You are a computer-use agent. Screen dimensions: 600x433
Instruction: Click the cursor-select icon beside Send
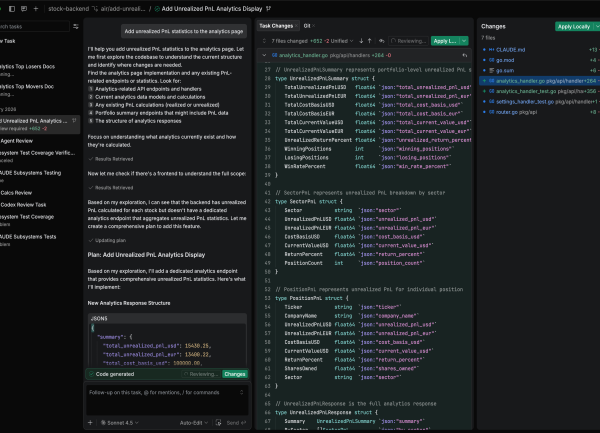(x=218, y=423)
